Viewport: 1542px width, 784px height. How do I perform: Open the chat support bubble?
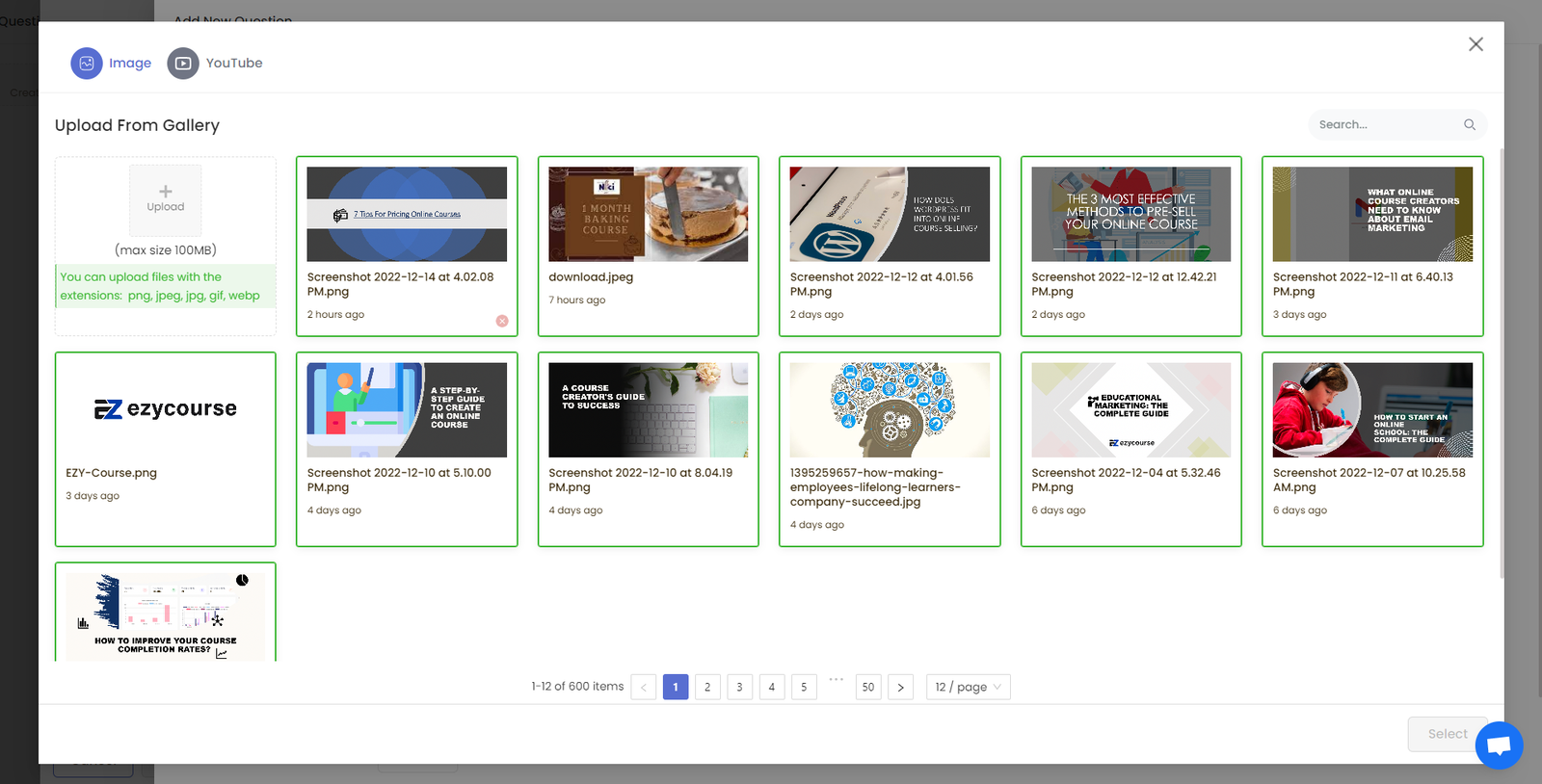tap(1499, 745)
